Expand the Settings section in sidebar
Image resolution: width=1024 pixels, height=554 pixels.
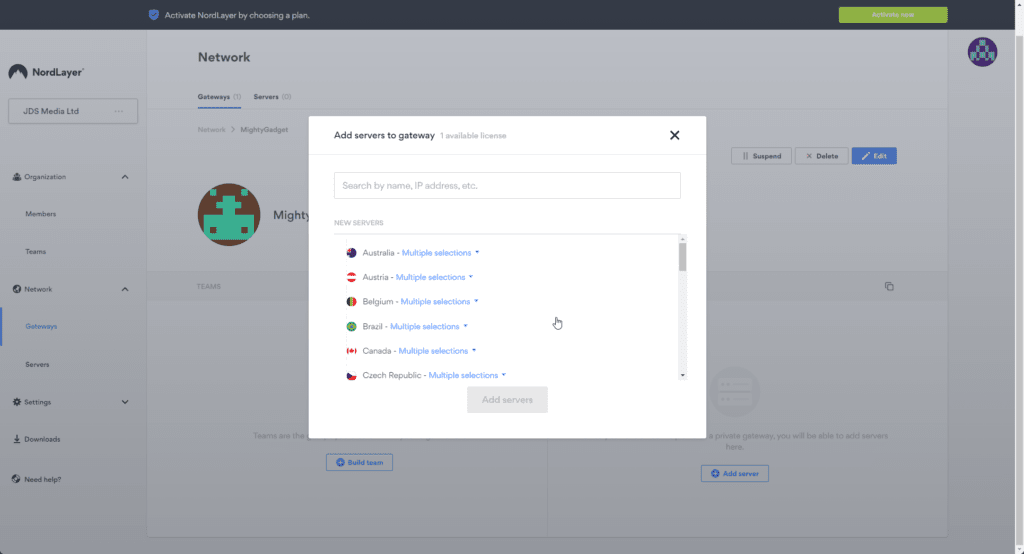[125, 402]
